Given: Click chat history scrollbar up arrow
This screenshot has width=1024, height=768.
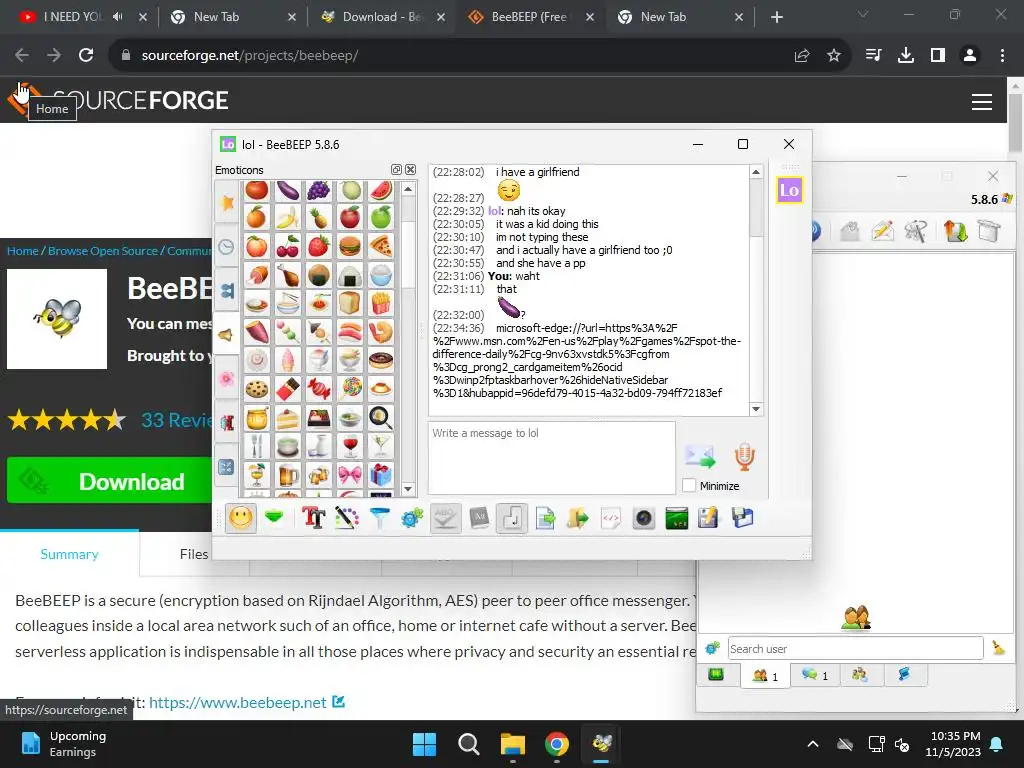Looking at the screenshot, I should pos(756,172).
